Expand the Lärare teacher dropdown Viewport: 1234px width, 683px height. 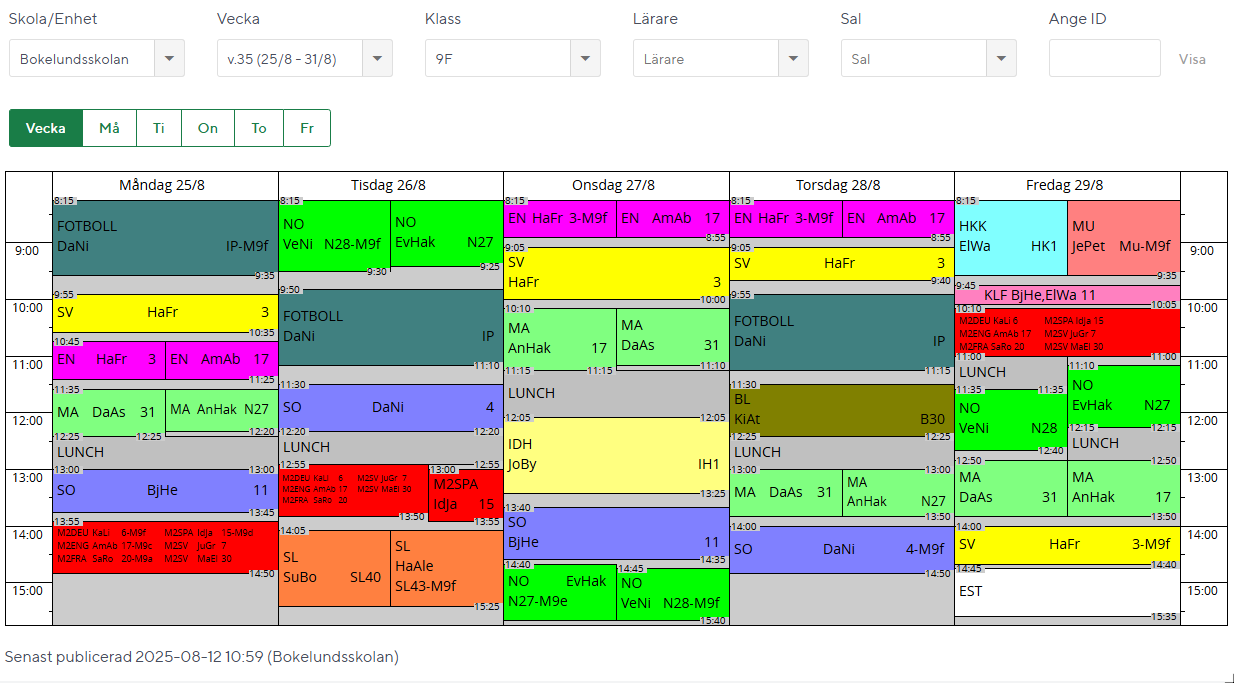720,59
